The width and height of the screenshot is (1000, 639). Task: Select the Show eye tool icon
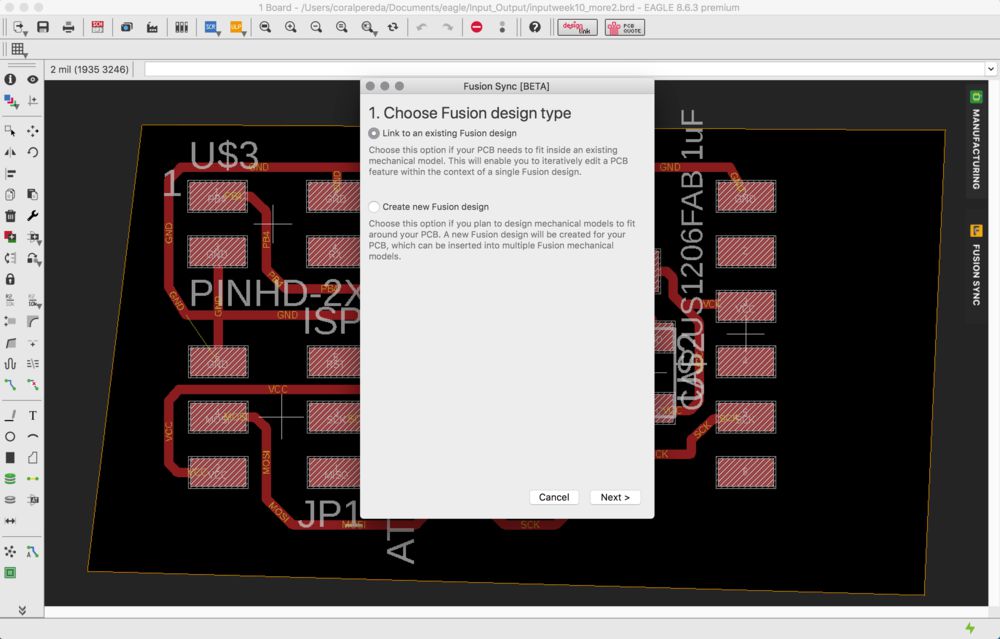[33, 80]
